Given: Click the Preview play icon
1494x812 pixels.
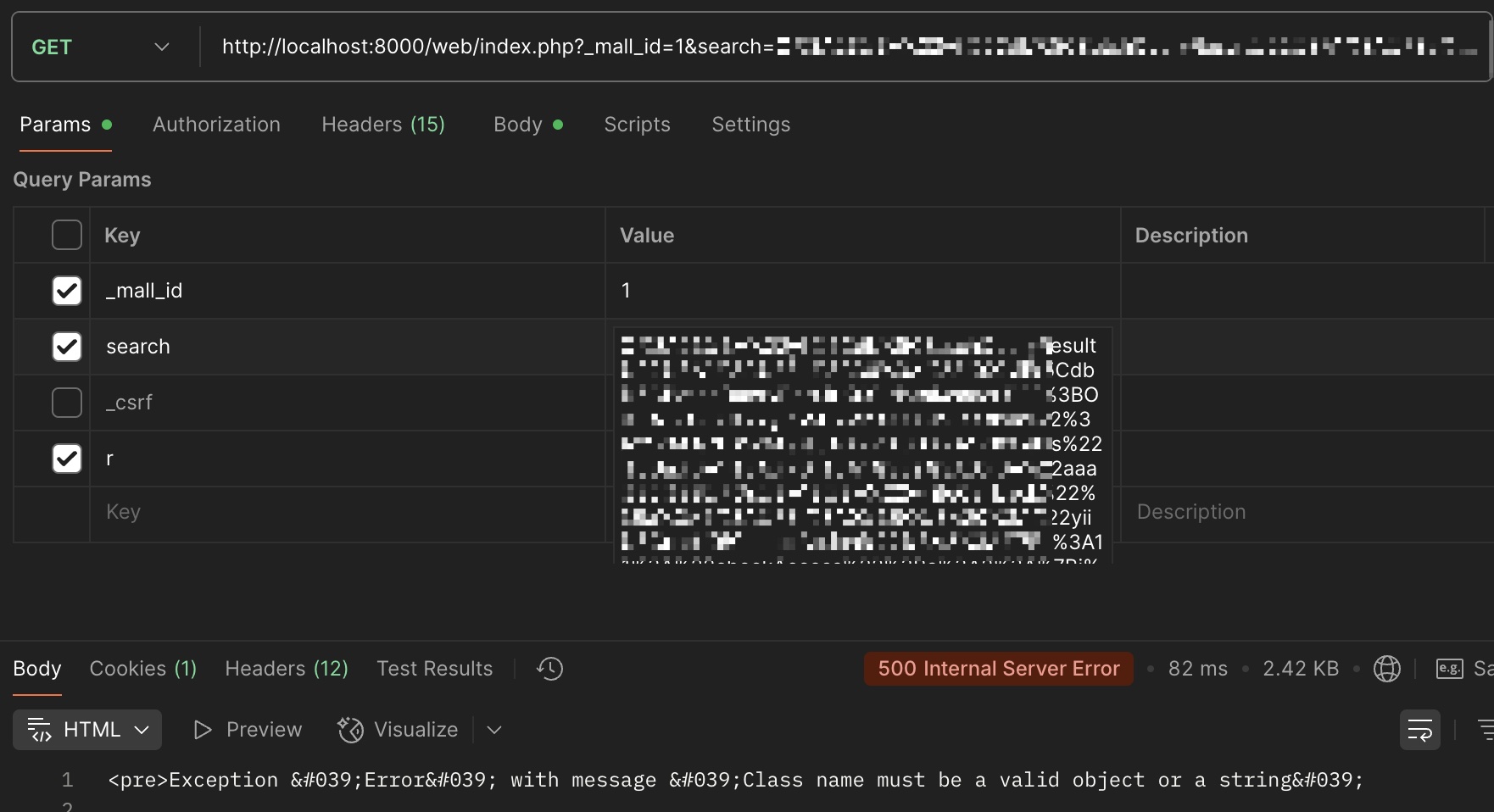Looking at the screenshot, I should coord(202,730).
